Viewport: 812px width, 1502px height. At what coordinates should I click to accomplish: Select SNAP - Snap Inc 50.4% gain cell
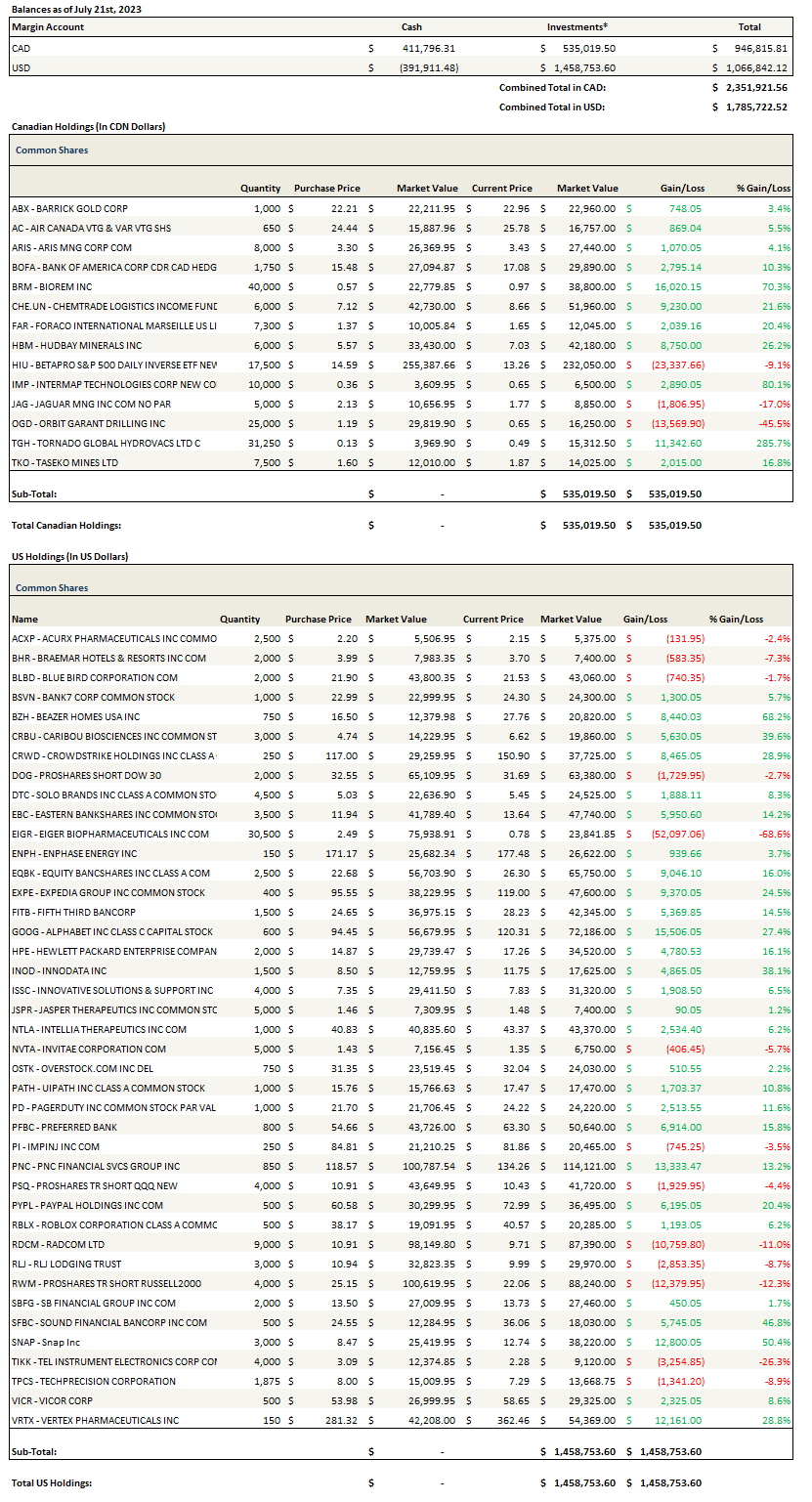(x=776, y=1342)
